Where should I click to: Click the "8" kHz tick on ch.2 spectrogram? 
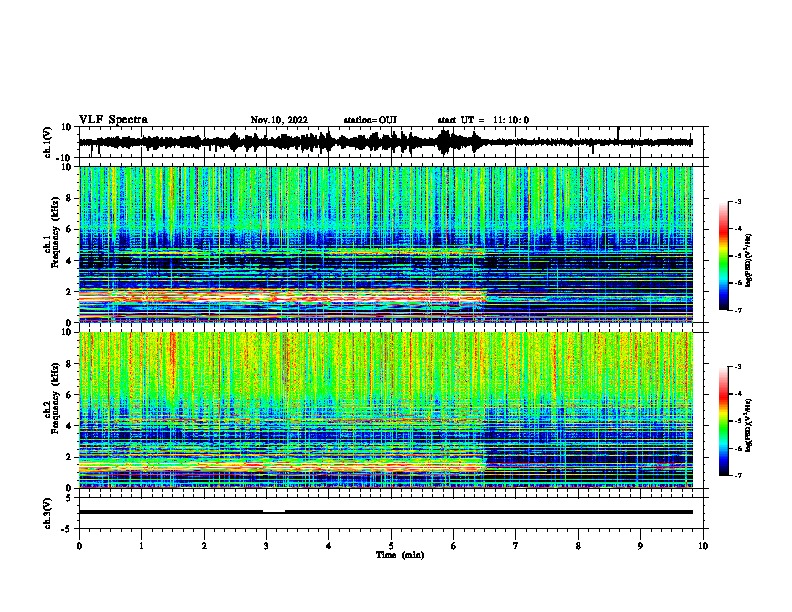[x=69, y=364]
